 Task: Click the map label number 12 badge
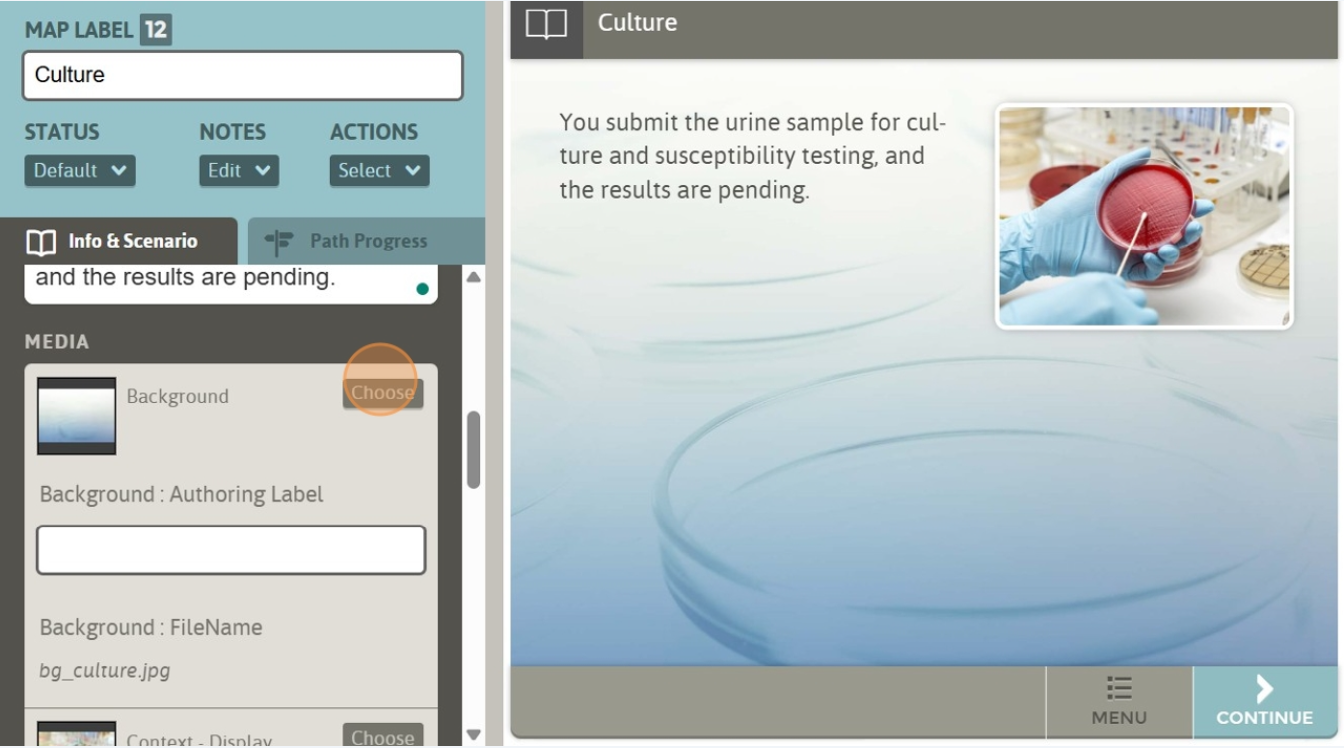click(x=155, y=30)
